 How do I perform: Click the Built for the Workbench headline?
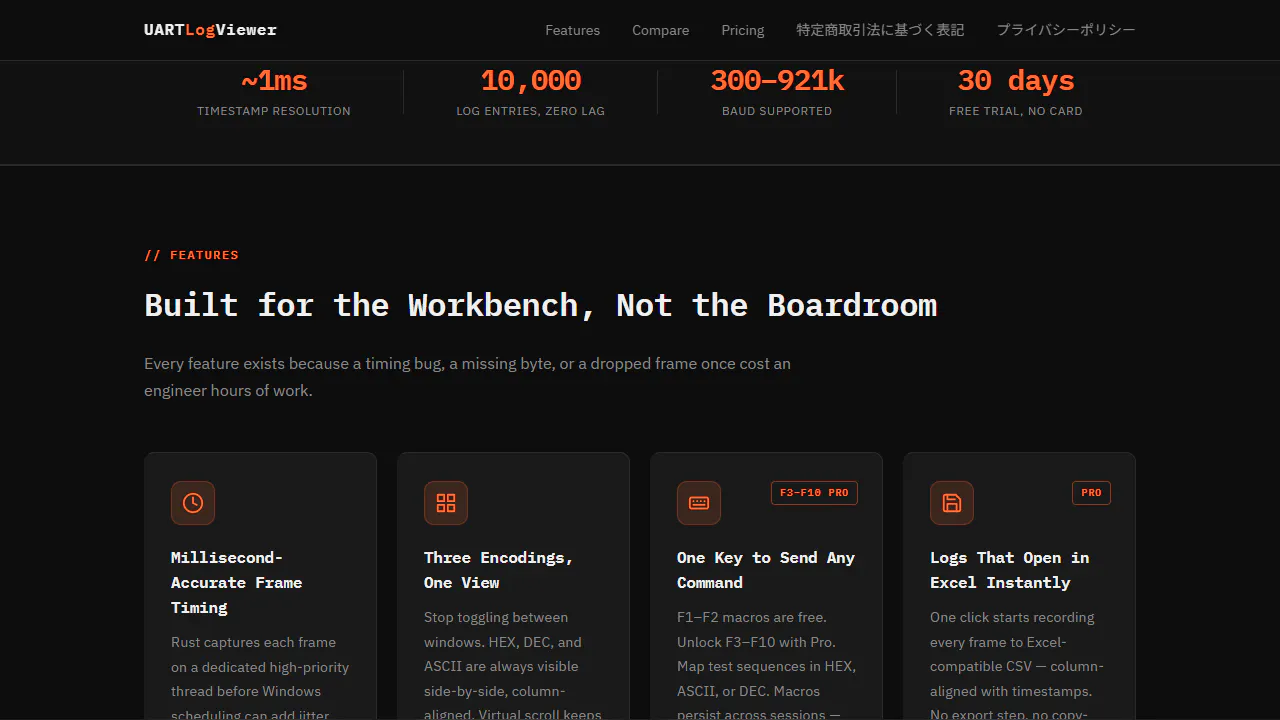point(541,305)
